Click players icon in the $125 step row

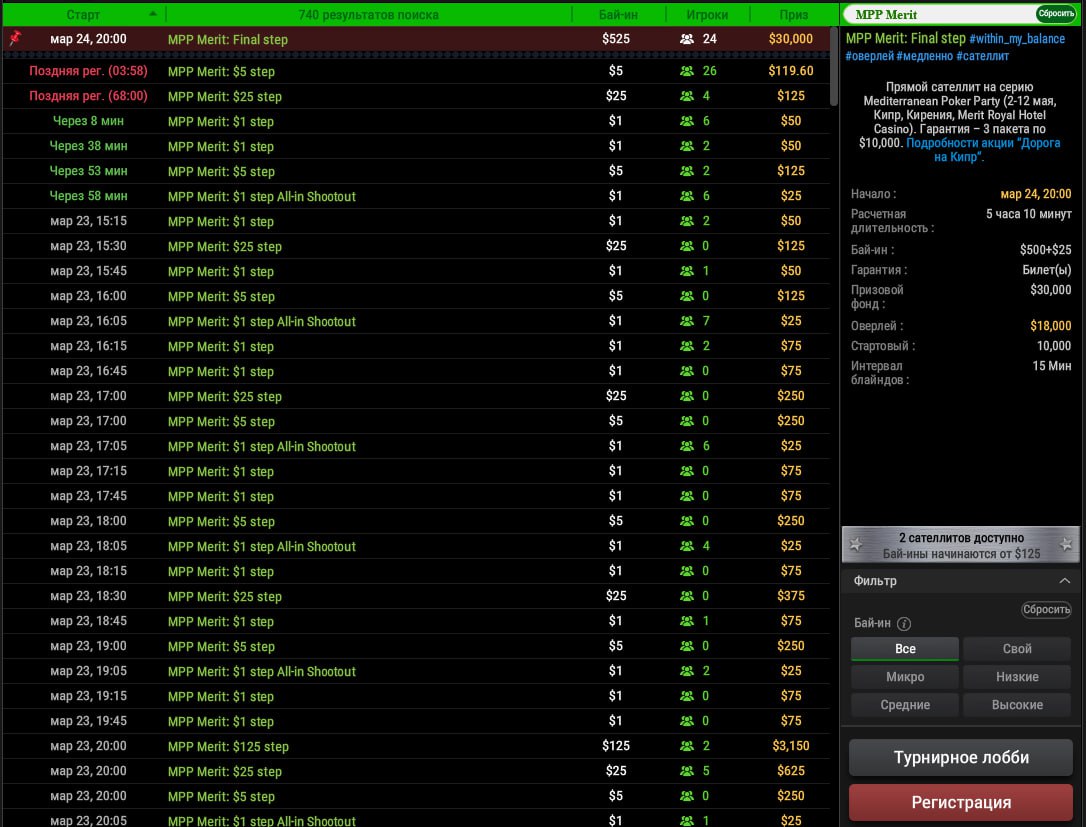(686, 746)
